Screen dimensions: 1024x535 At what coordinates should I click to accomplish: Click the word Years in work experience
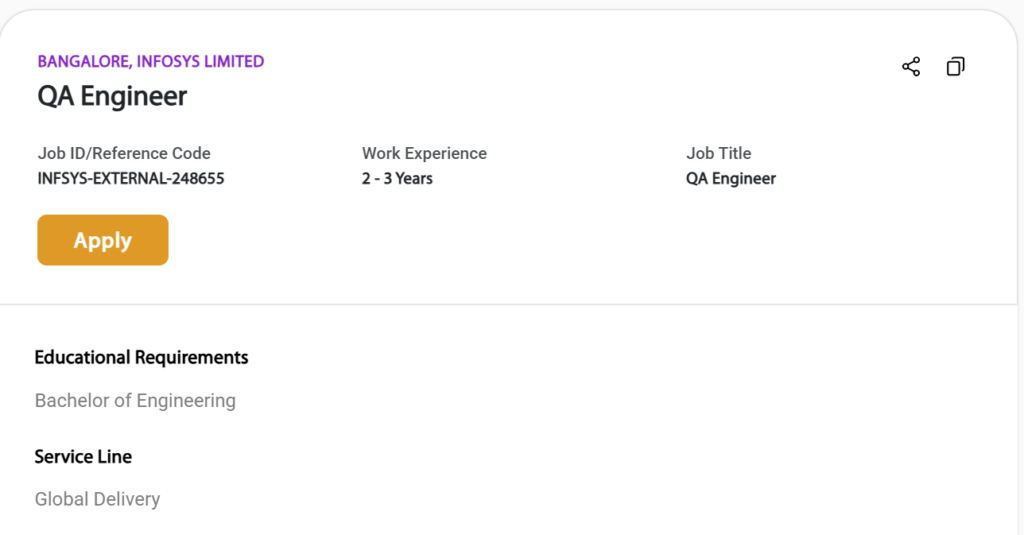tap(414, 178)
